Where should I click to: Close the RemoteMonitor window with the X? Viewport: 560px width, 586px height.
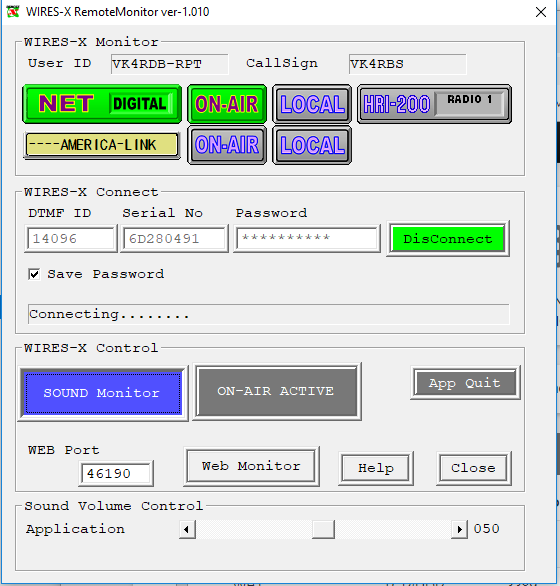click(x=541, y=12)
